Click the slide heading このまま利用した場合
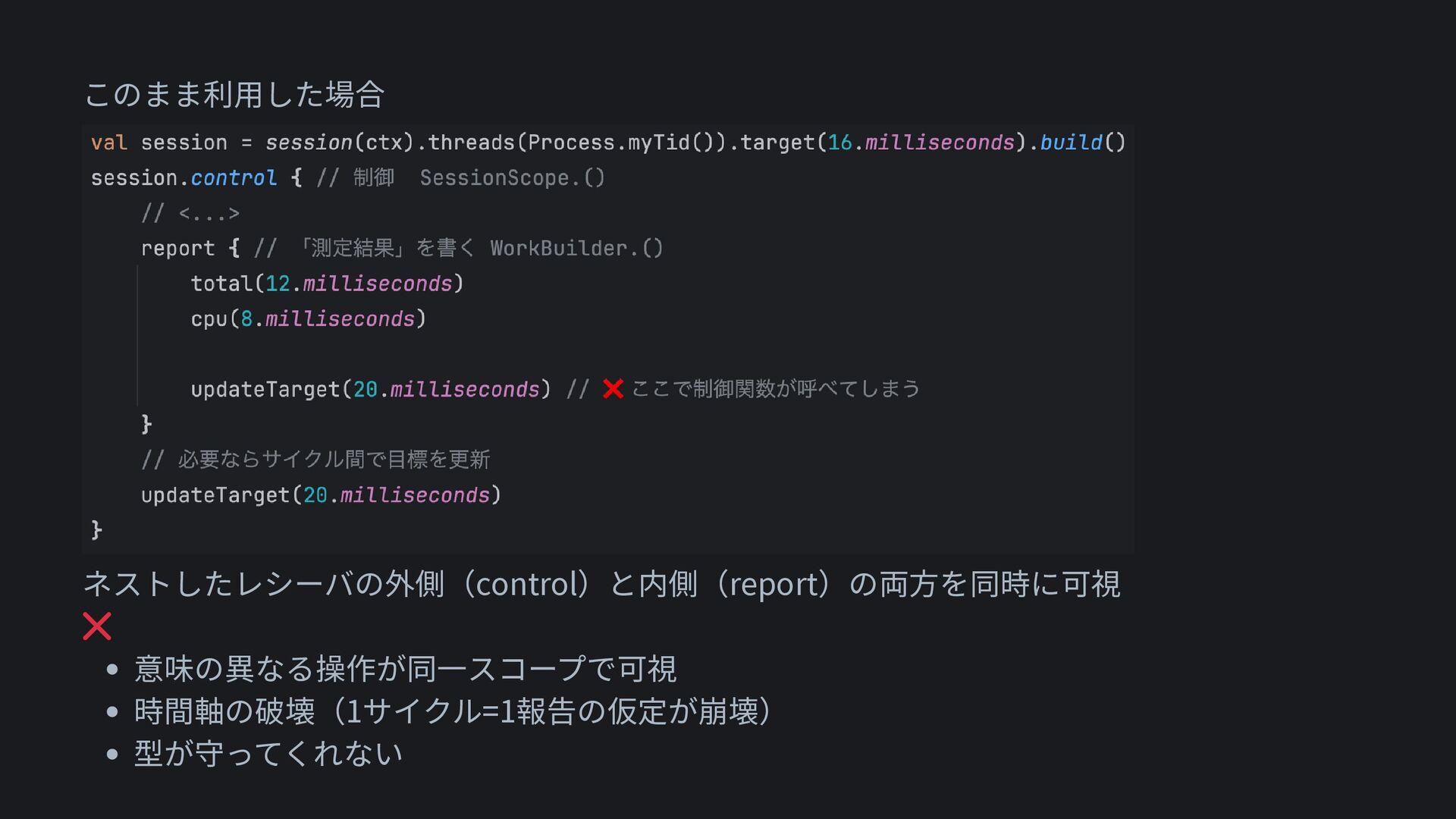The height and width of the screenshot is (819, 1456). pos(234,95)
